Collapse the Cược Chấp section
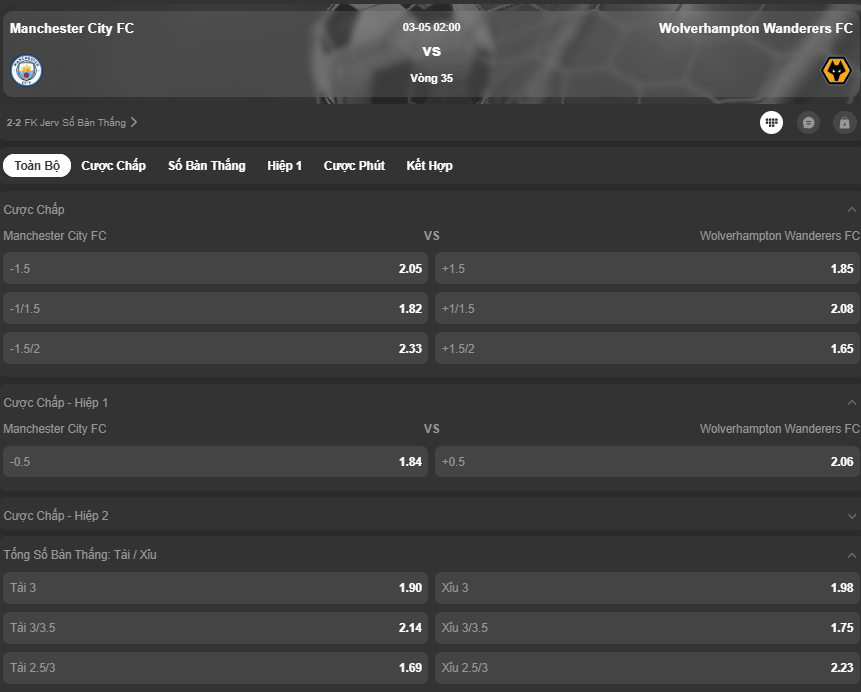Viewport: 861px width, 692px height. [x=852, y=209]
